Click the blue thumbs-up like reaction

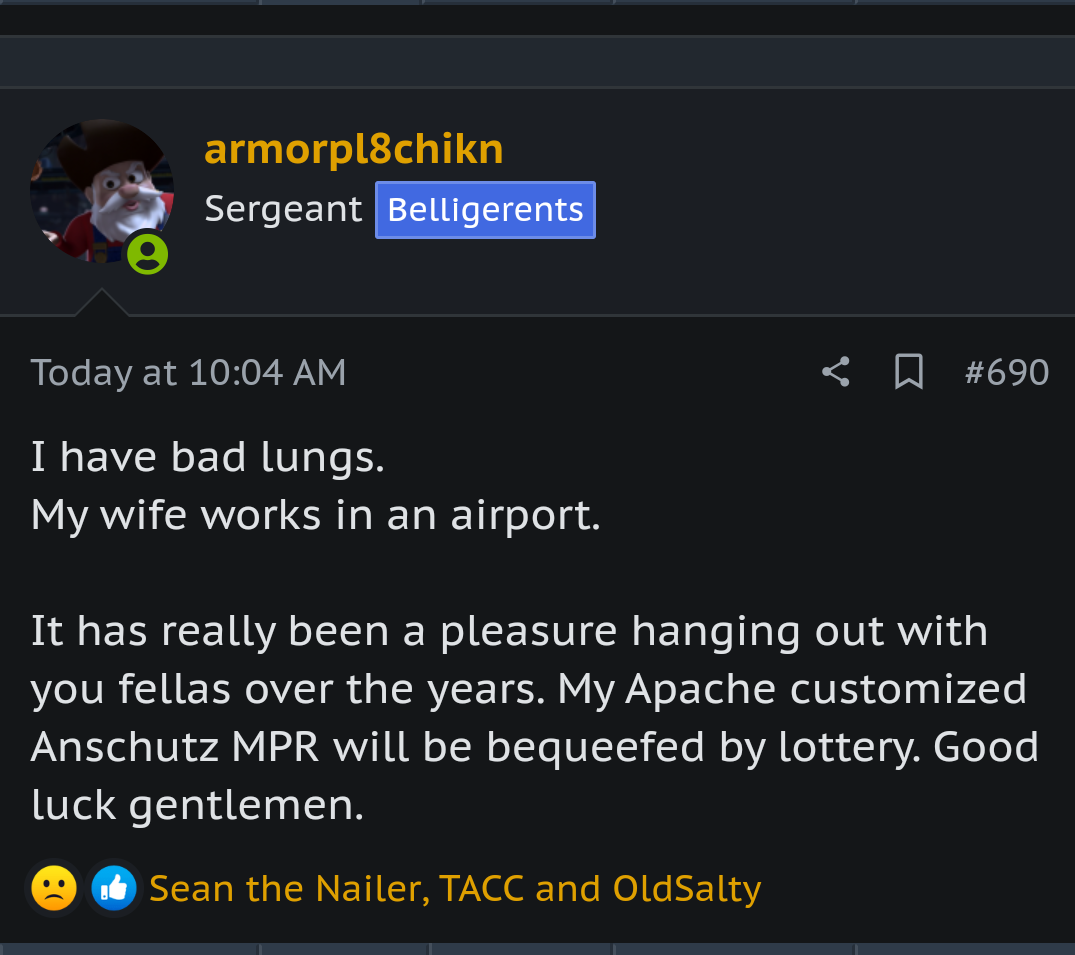pos(114,888)
